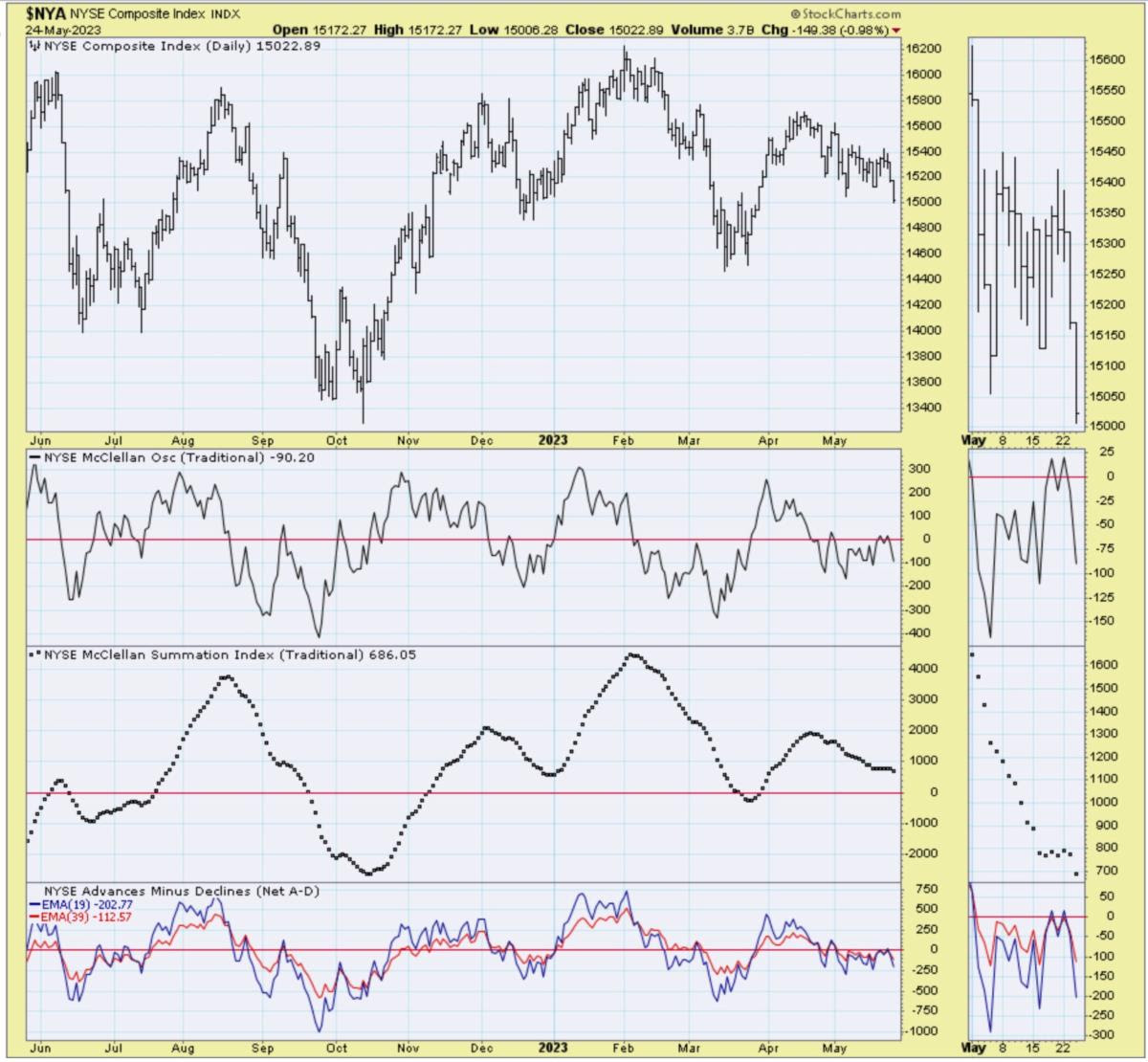Click the bold May label under zoomed price panel
The height and width of the screenshot is (1062, 1148).
(975, 441)
